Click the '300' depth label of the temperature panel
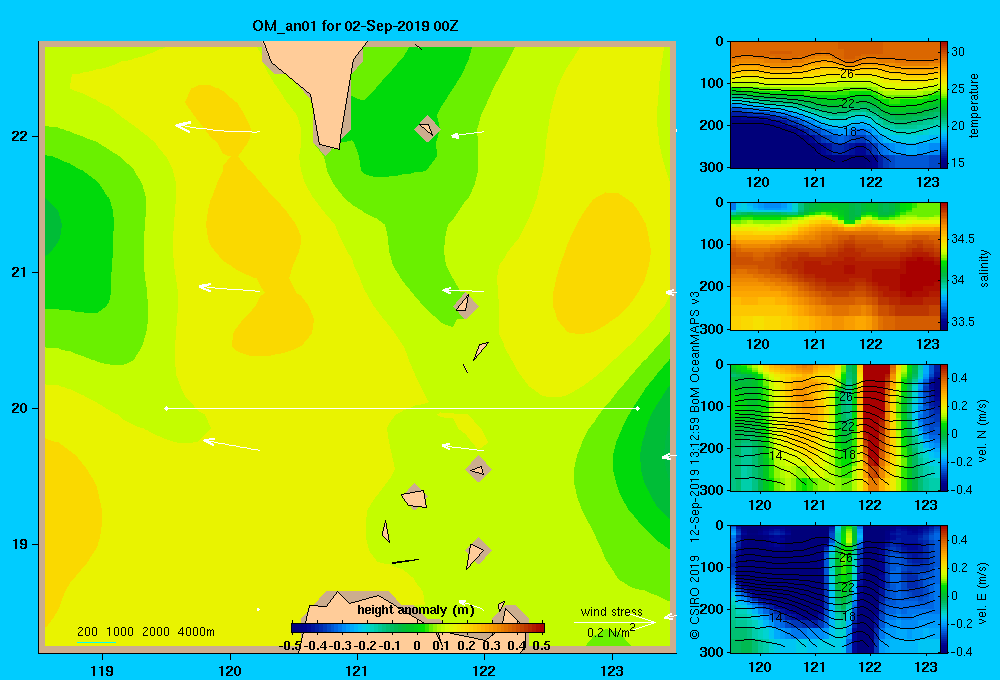 pos(711,167)
